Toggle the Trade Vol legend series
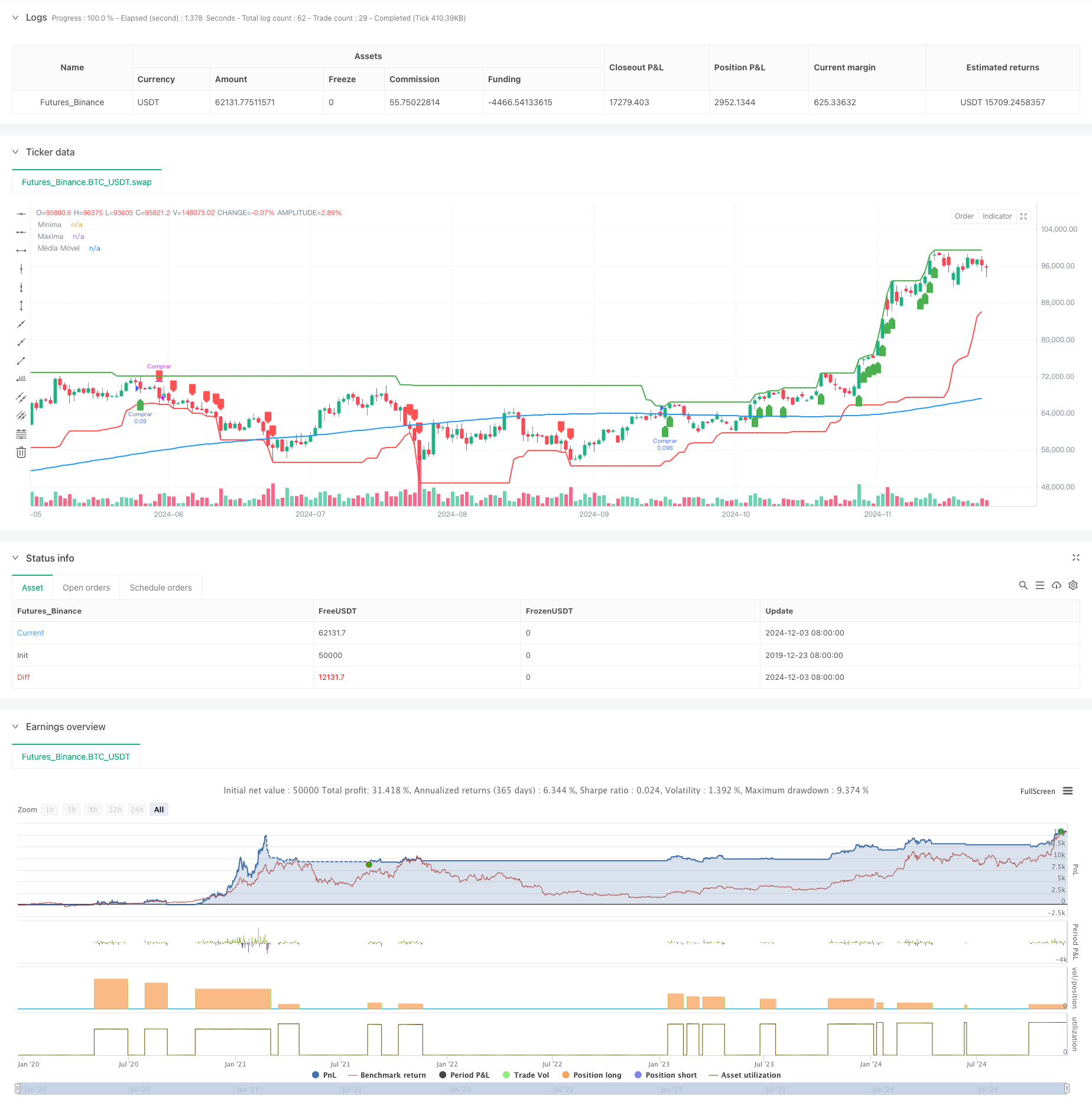The width and height of the screenshot is (1092, 1112). (526, 1075)
